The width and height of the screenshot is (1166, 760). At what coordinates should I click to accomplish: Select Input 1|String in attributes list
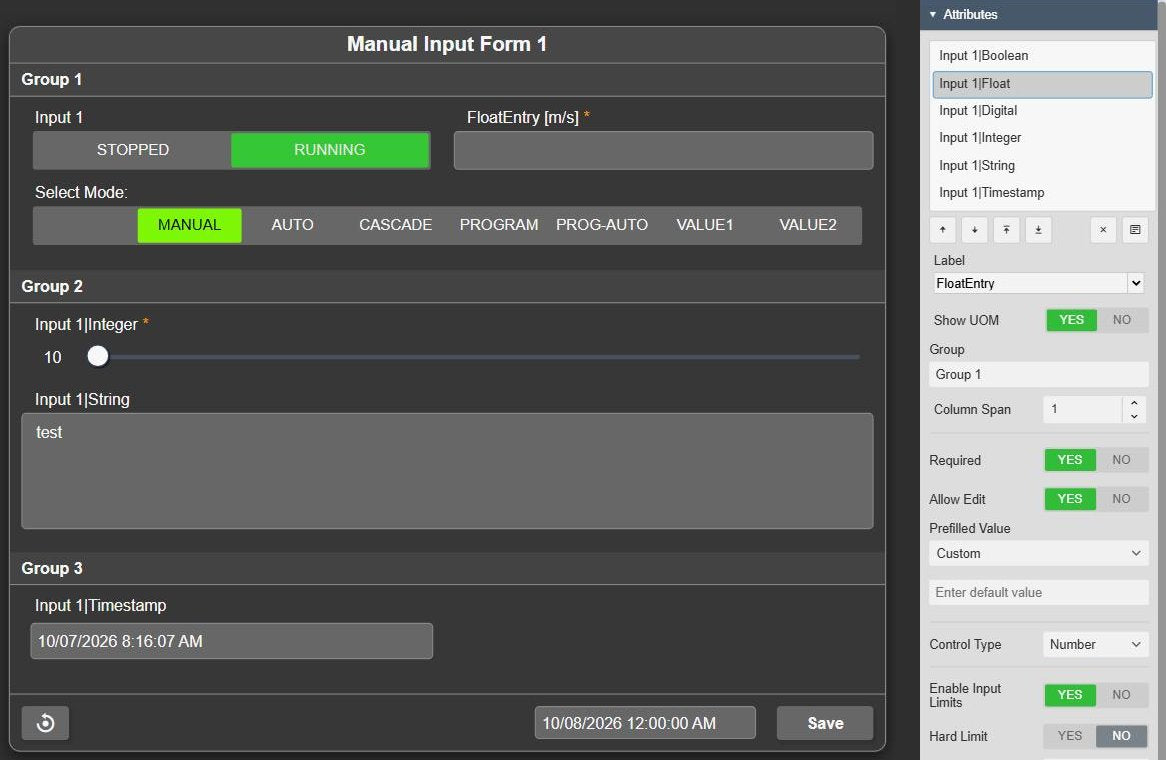pos(1042,165)
